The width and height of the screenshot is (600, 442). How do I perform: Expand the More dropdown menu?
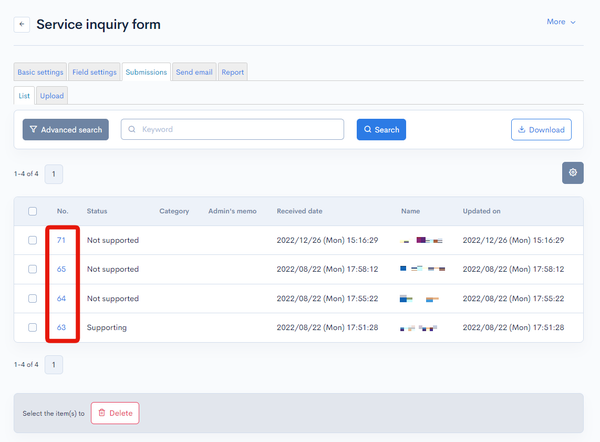[x=561, y=22]
